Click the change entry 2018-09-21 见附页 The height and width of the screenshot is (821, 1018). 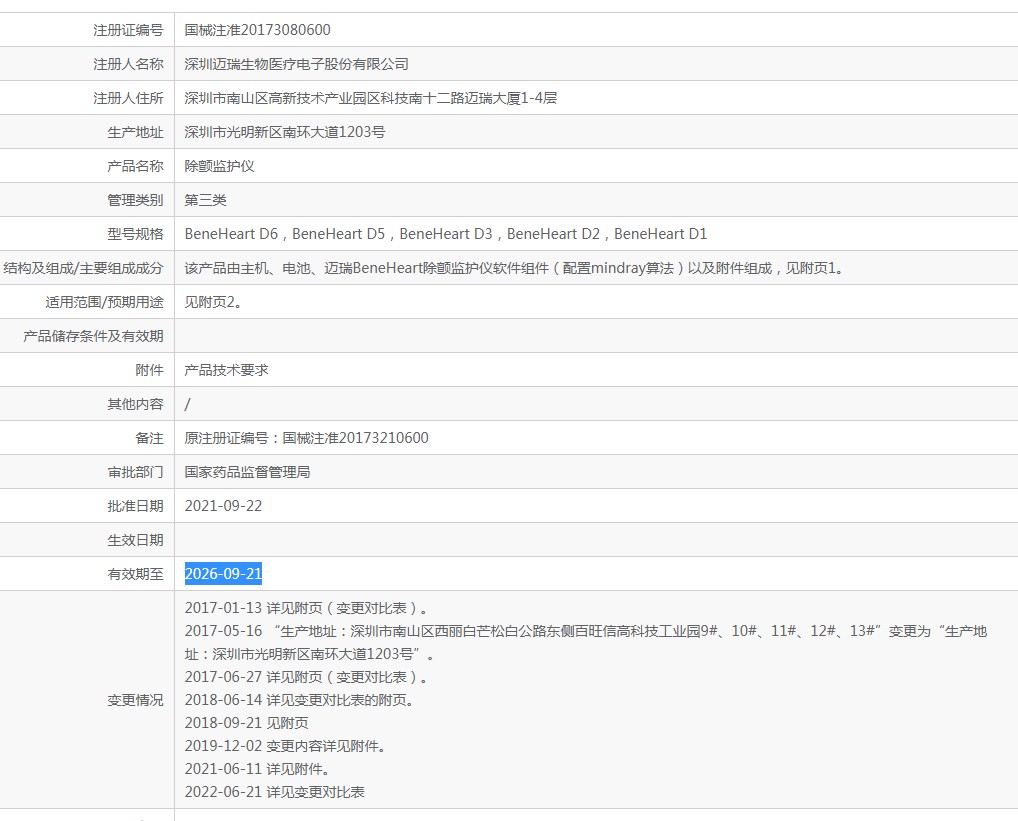pyautogui.click(x=247, y=723)
